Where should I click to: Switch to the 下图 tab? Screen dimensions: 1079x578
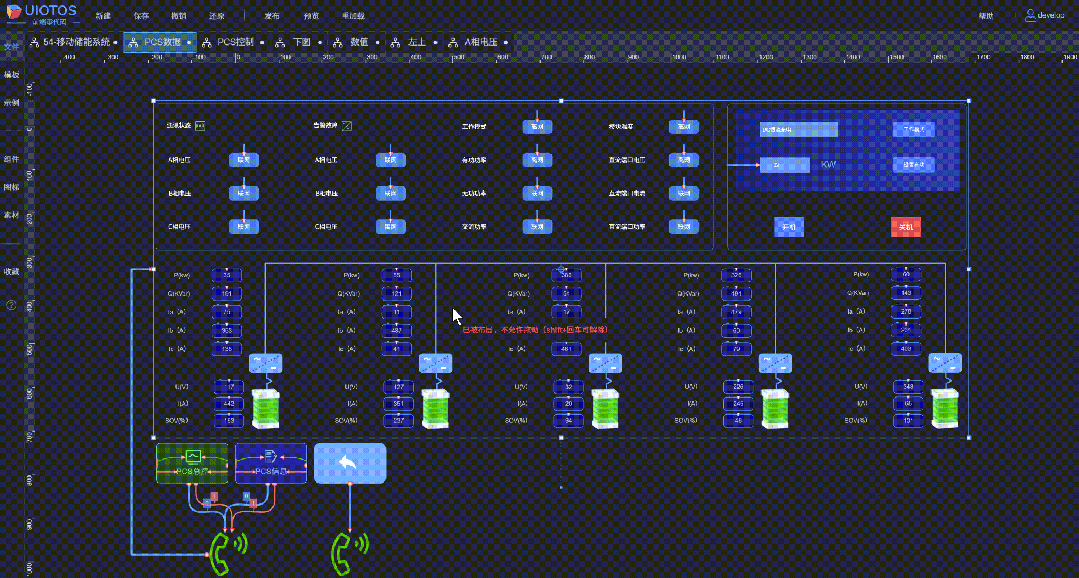(x=299, y=42)
